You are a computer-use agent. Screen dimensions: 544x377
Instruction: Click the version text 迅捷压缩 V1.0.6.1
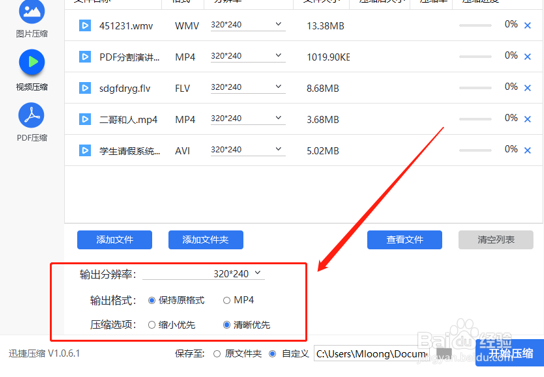[44, 353]
